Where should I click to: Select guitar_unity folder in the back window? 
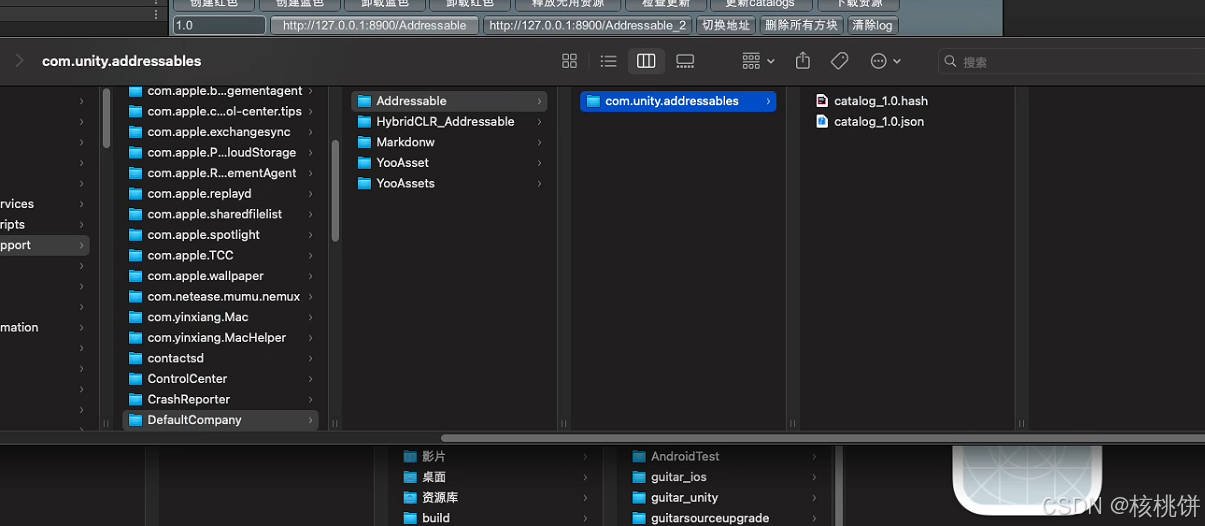click(x=726, y=497)
